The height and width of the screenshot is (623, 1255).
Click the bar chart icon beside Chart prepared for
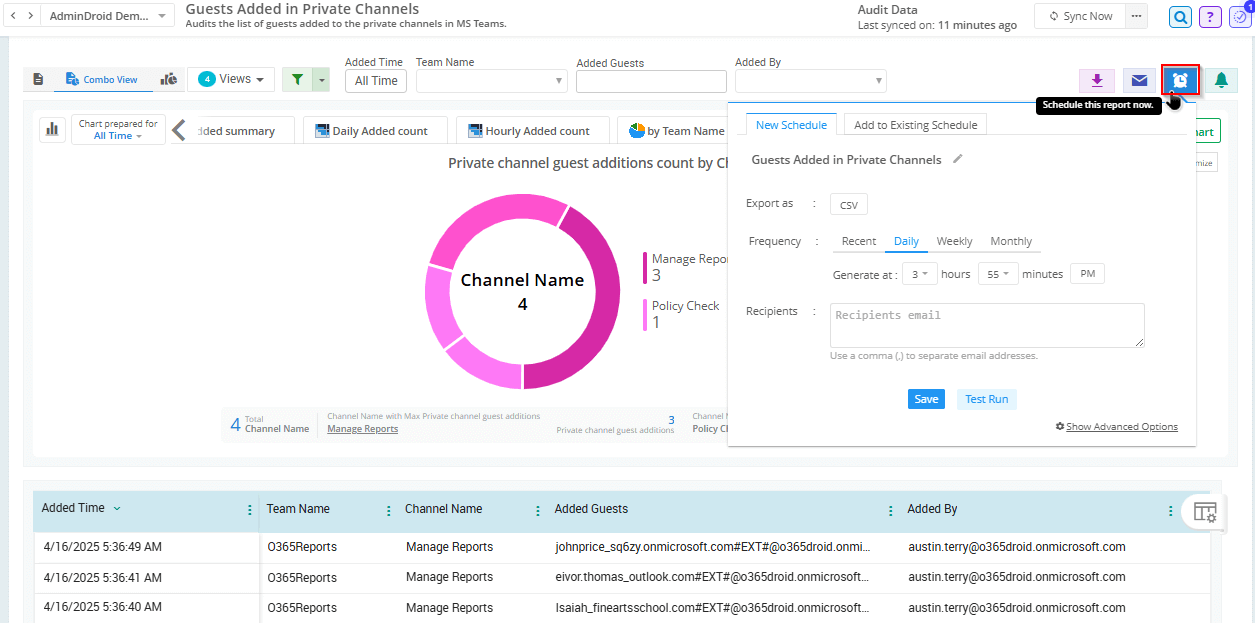[x=52, y=129]
